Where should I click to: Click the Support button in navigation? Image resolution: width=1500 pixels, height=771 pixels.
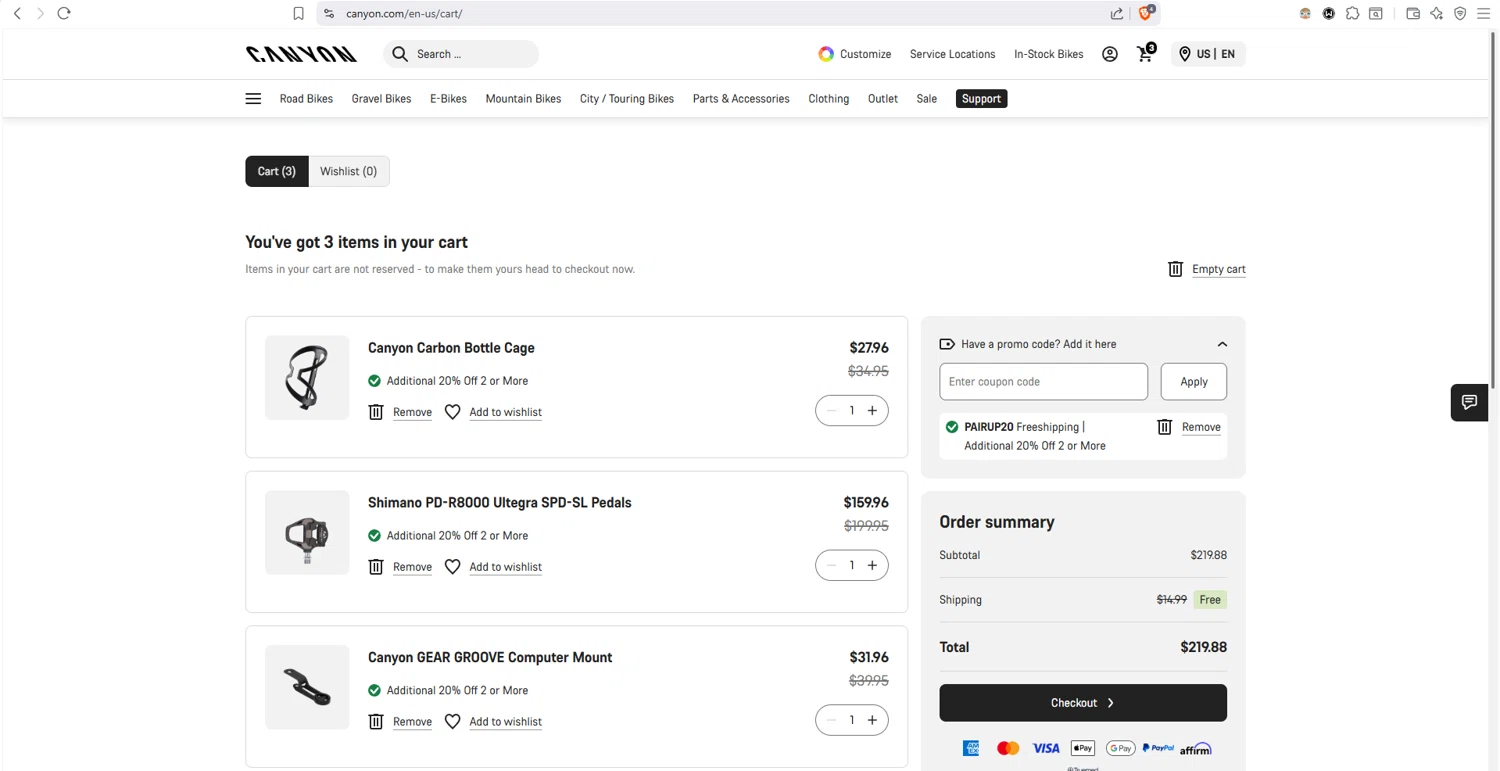[981, 99]
